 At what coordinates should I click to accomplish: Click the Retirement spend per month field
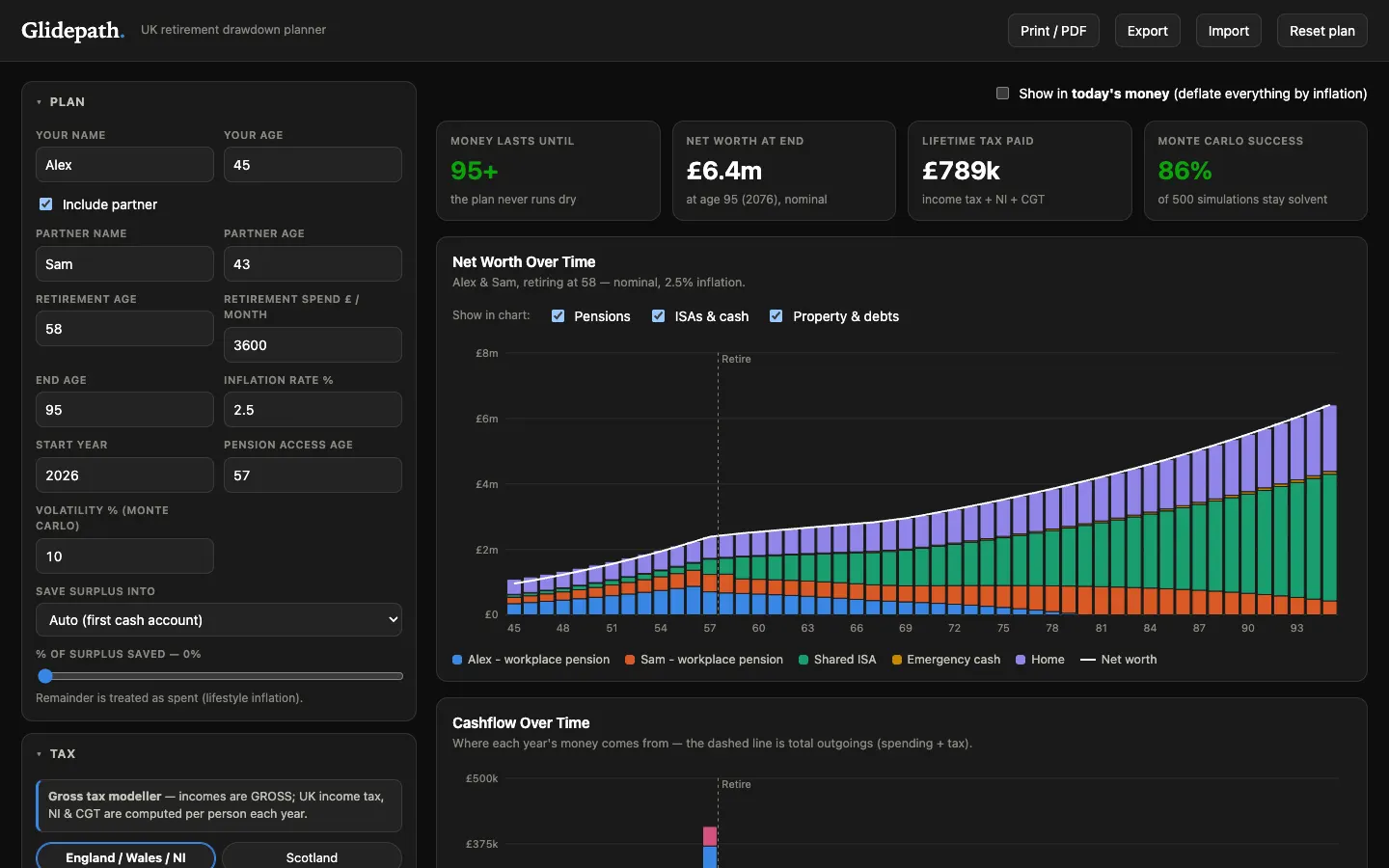click(313, 345)
